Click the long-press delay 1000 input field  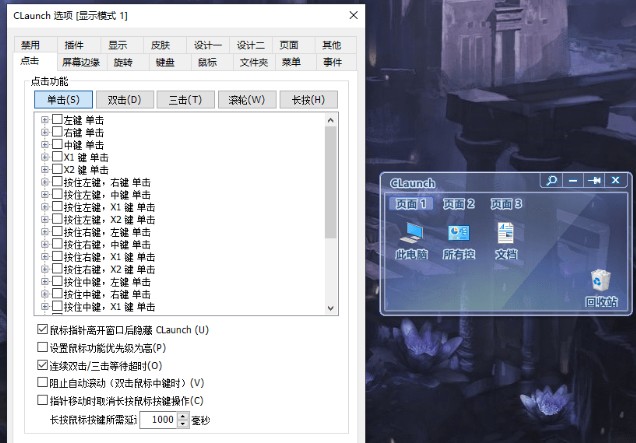point(157,420)
